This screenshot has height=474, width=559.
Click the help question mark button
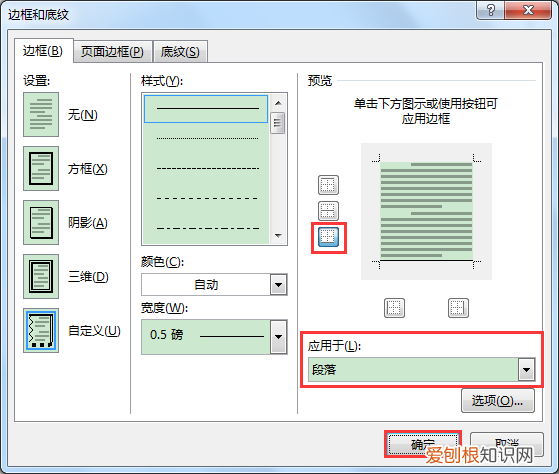point(491,10)
